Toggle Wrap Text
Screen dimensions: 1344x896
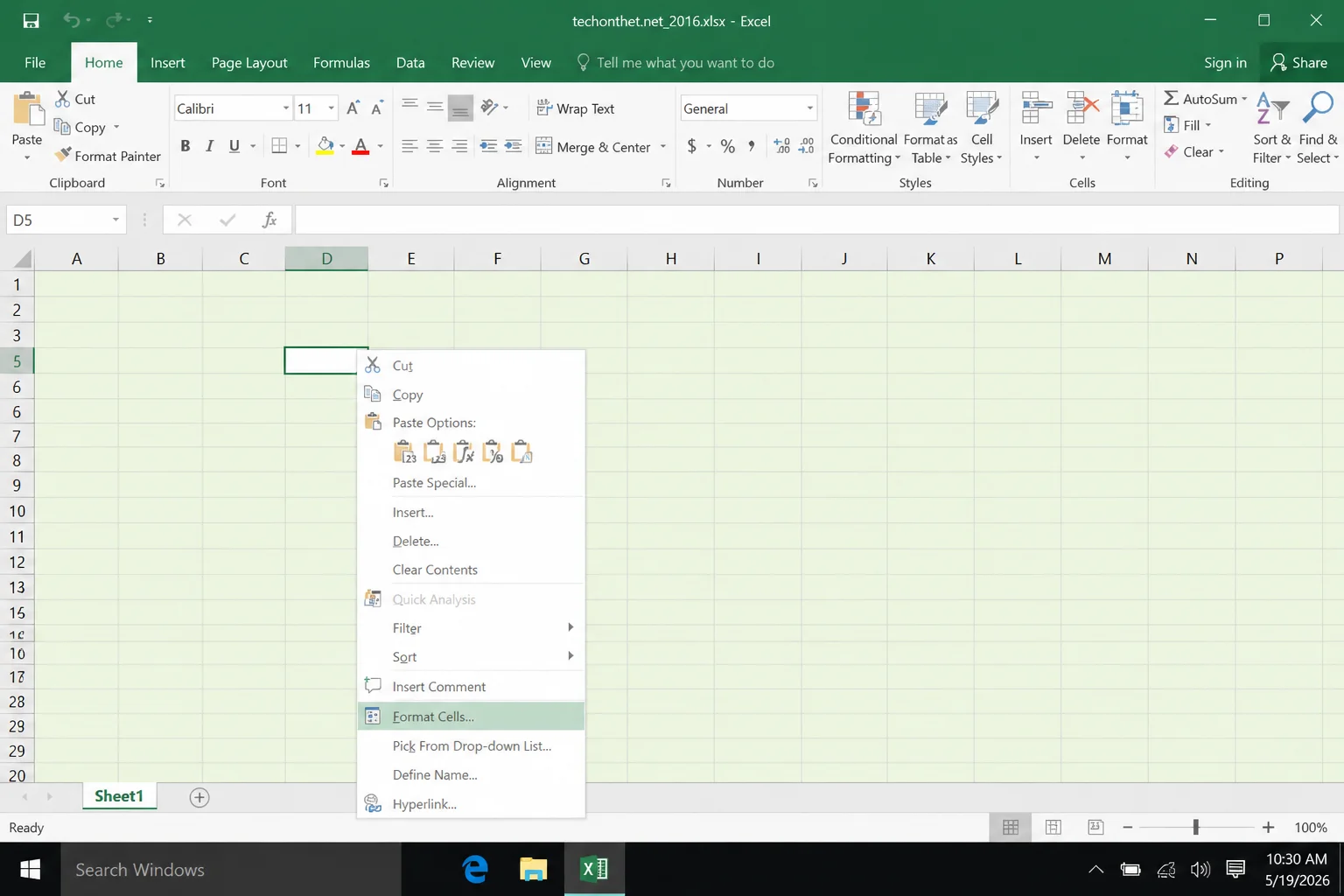point(575,108)
